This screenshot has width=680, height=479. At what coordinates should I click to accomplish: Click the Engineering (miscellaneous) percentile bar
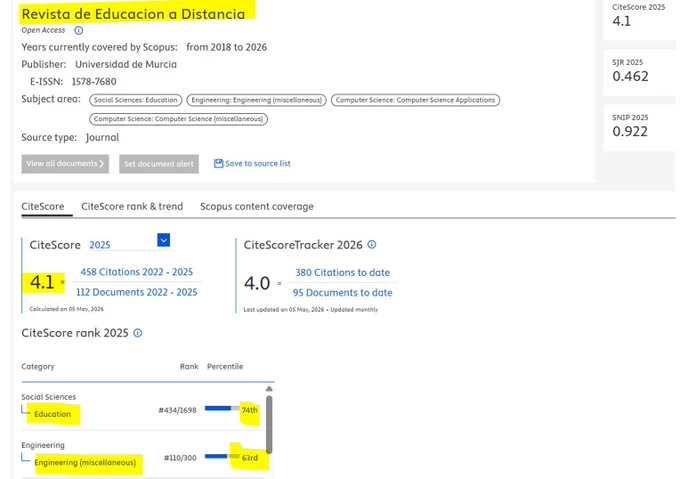(222, 456)
